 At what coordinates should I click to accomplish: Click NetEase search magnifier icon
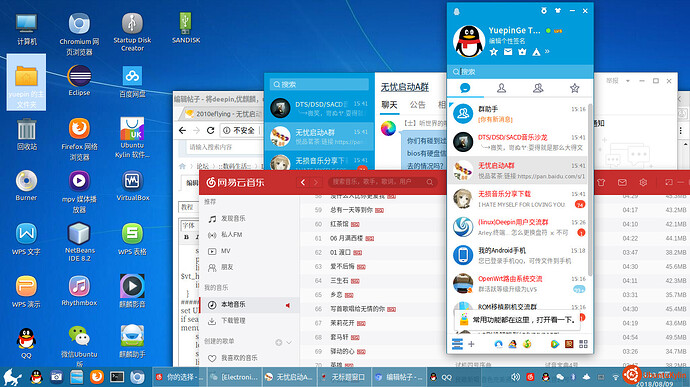[429, 182]
